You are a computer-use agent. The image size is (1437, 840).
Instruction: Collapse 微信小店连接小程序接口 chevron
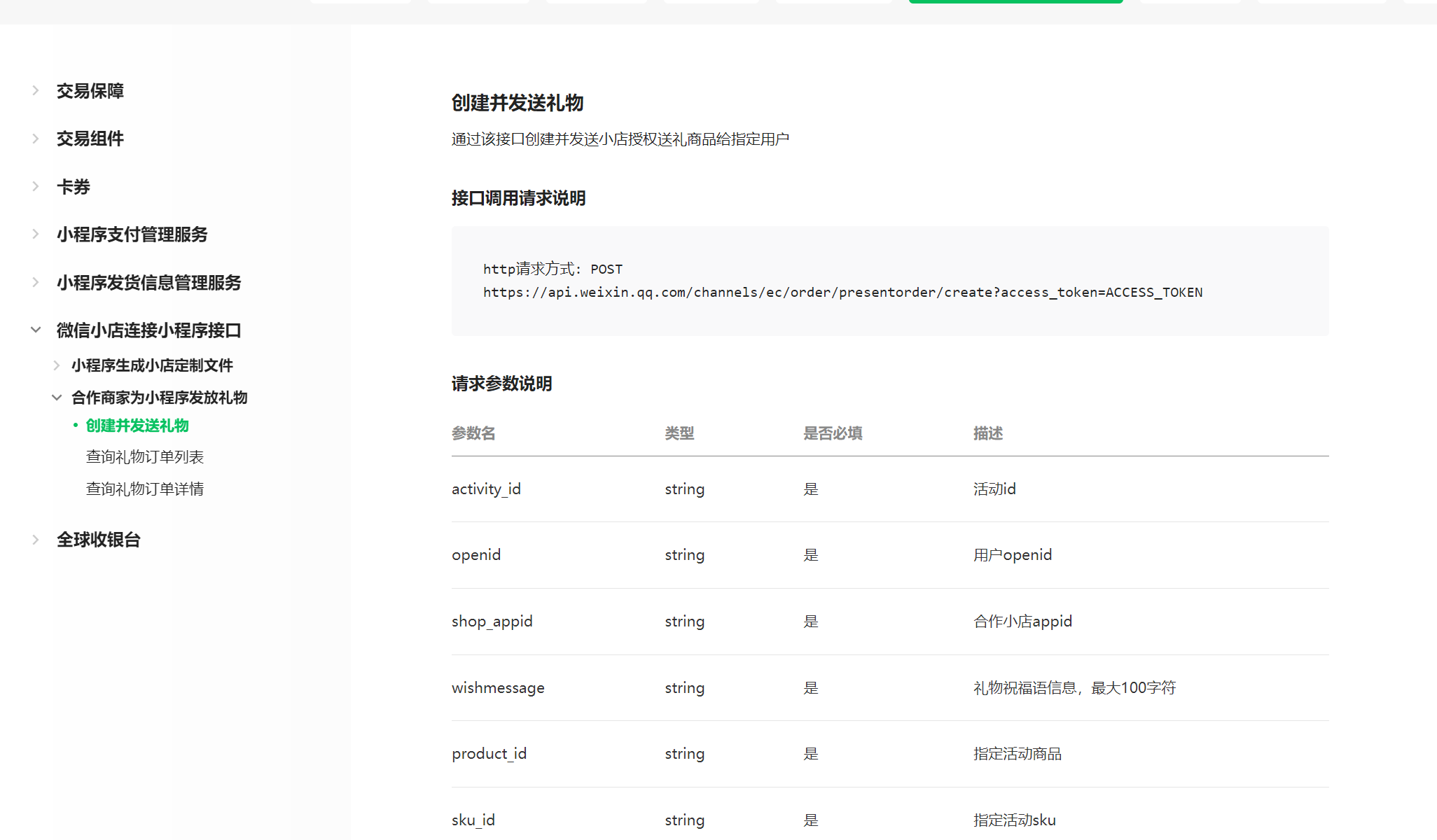pos(36,330)
